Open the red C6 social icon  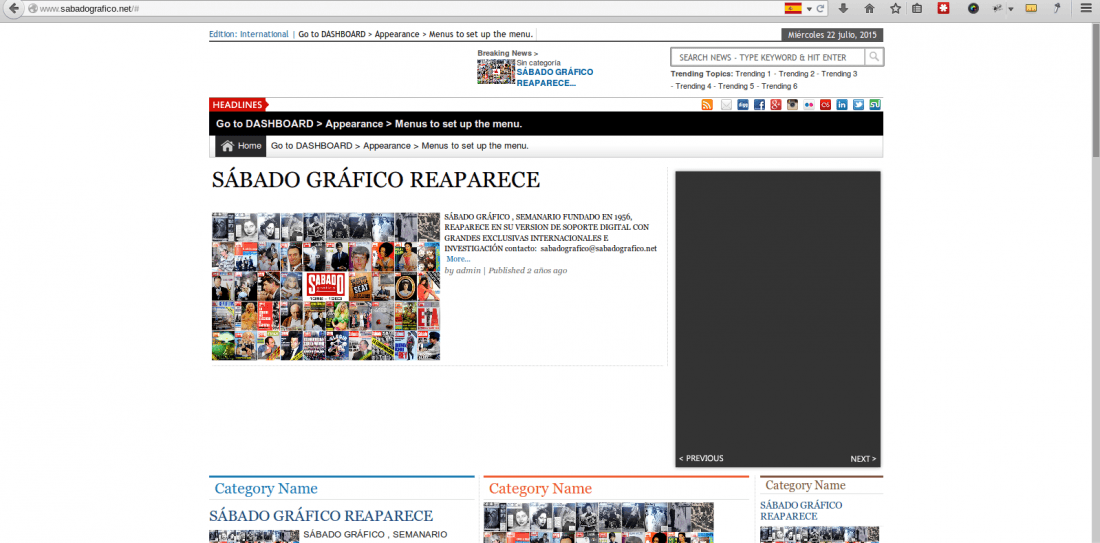pos(825,105)
